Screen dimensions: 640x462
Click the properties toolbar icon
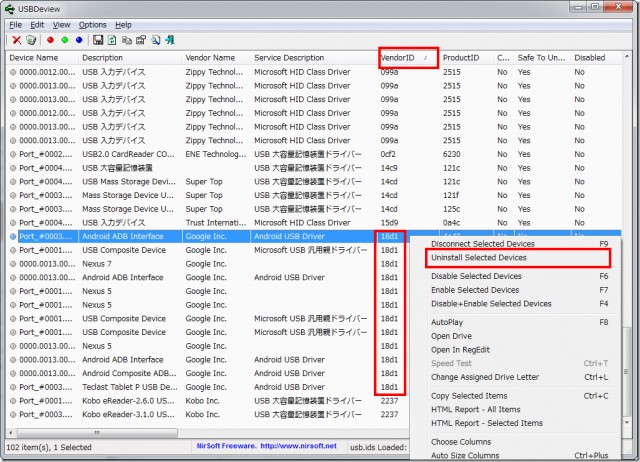(x=141, y=40)
